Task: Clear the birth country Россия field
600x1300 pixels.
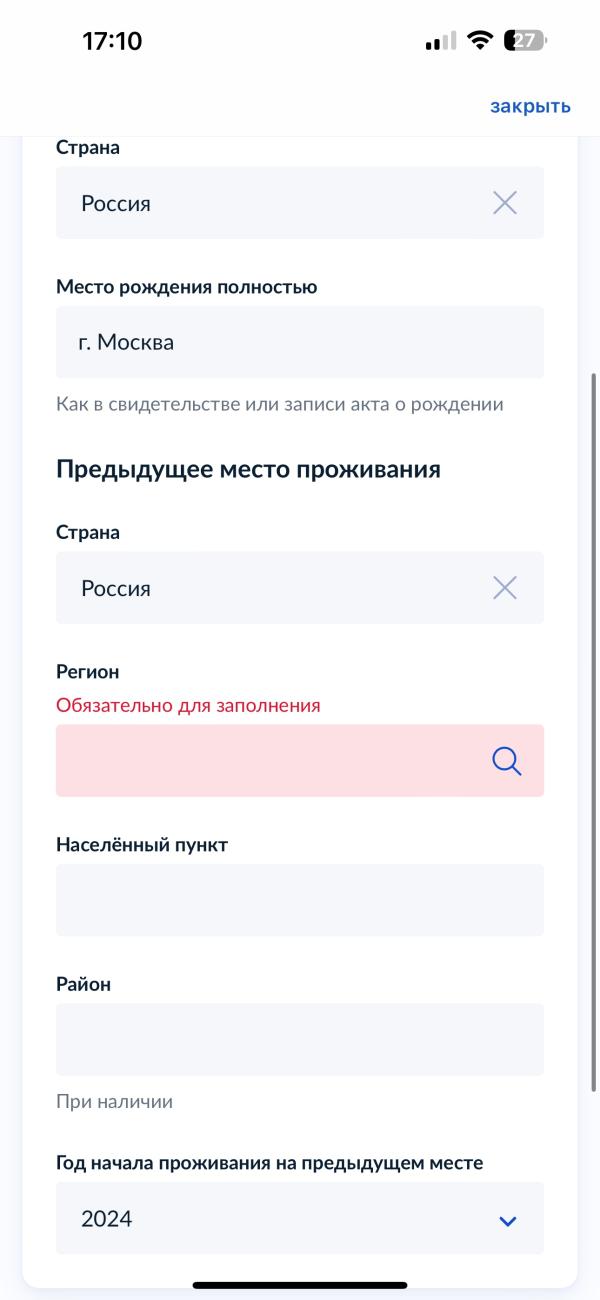Action: click(x=505, y=203)
